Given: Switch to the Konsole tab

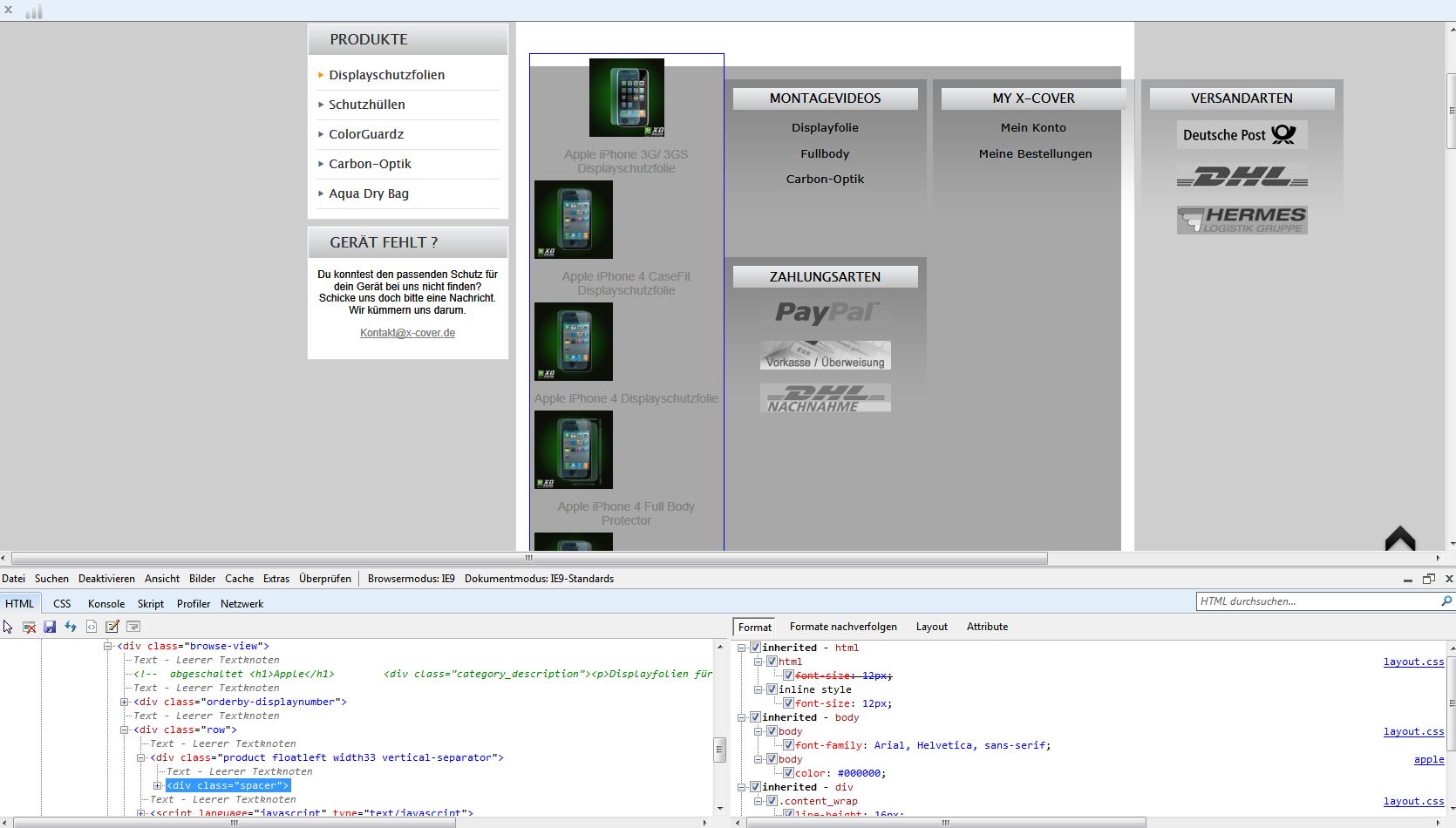Looking at the screenshot, I should [x=106, y=603].
